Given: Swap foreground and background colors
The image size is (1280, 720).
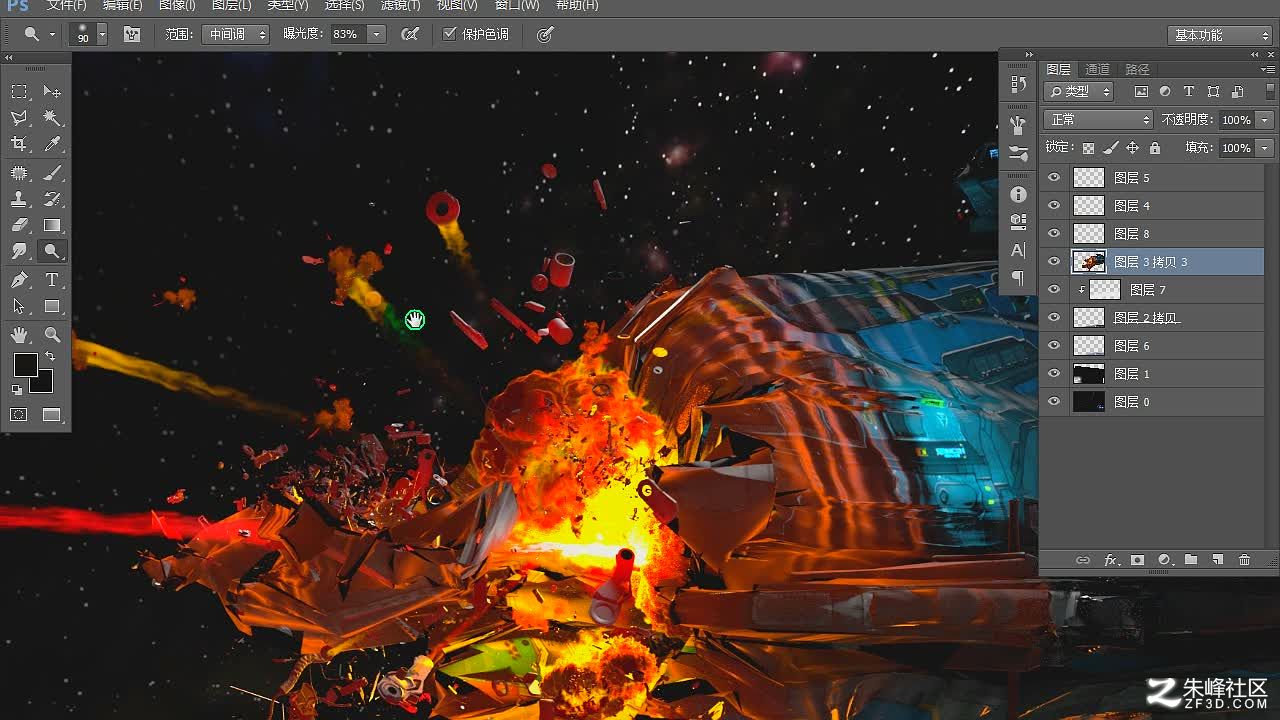Looking at the screenshot, I should 50,356.
